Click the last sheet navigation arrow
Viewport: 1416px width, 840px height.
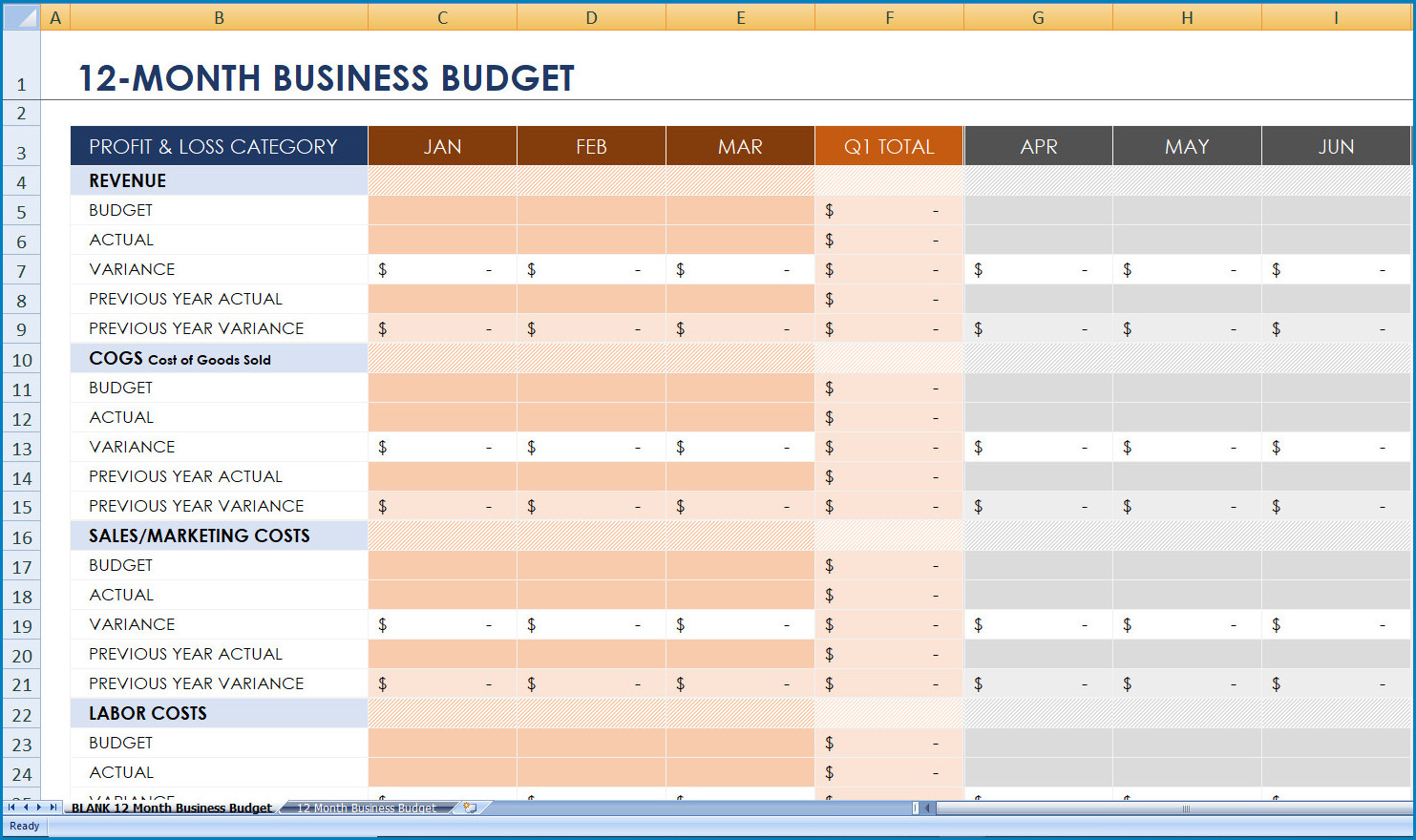53,808
